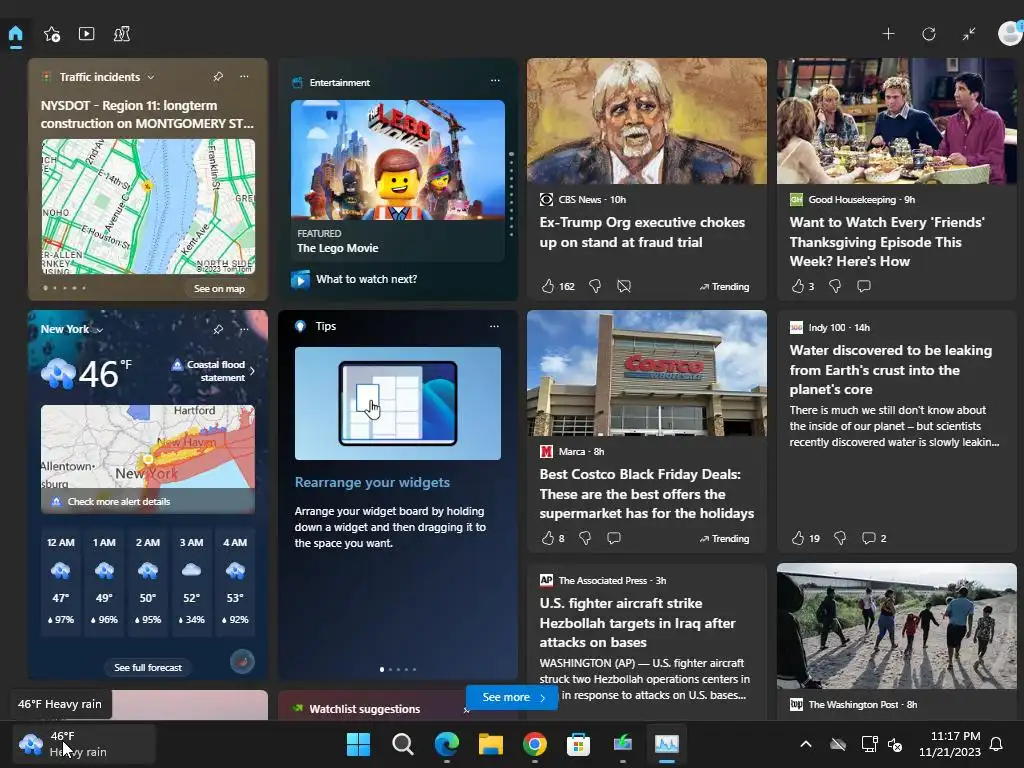Viewport: 1024px width, 768px height.
Task: Click the muted volume tray icon
Action: click(895, 744)
